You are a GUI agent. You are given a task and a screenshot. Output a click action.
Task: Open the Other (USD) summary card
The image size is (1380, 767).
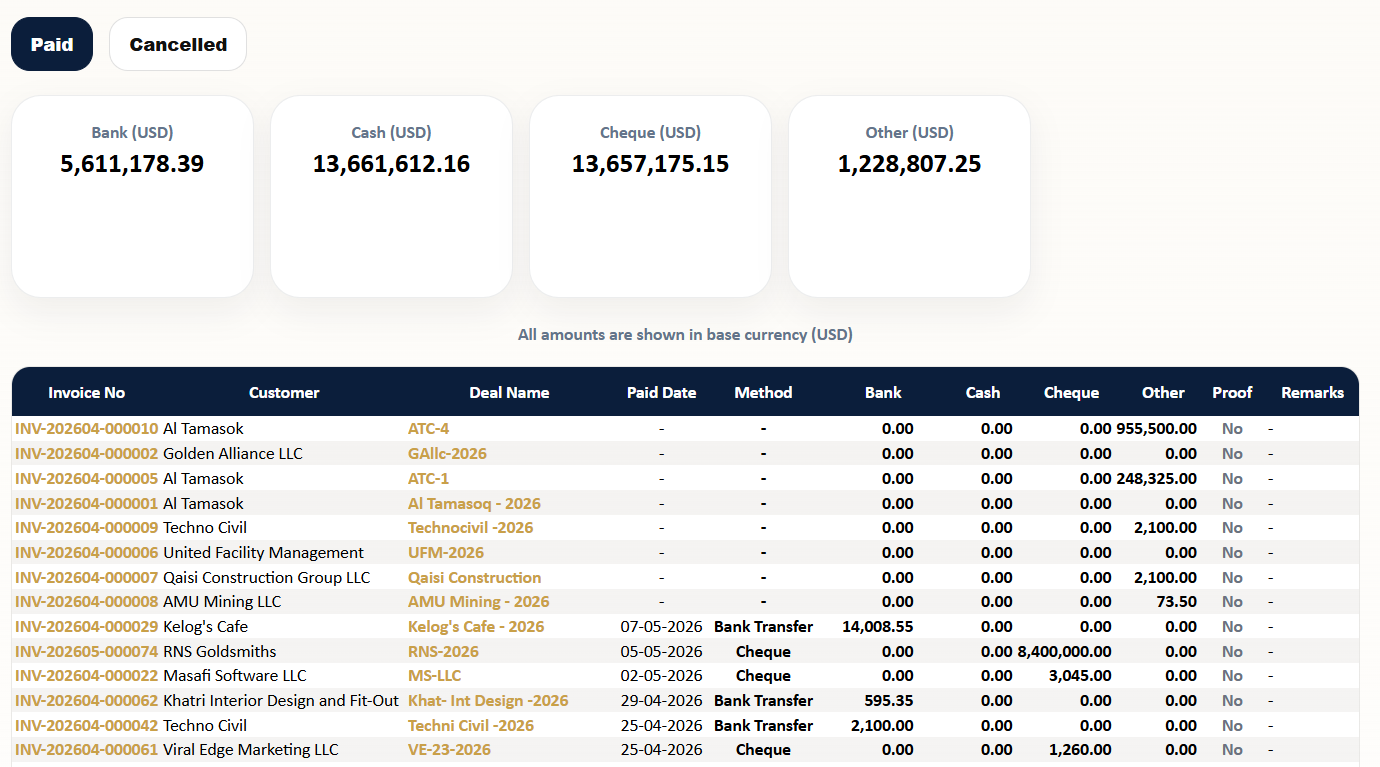click(909, 196)
